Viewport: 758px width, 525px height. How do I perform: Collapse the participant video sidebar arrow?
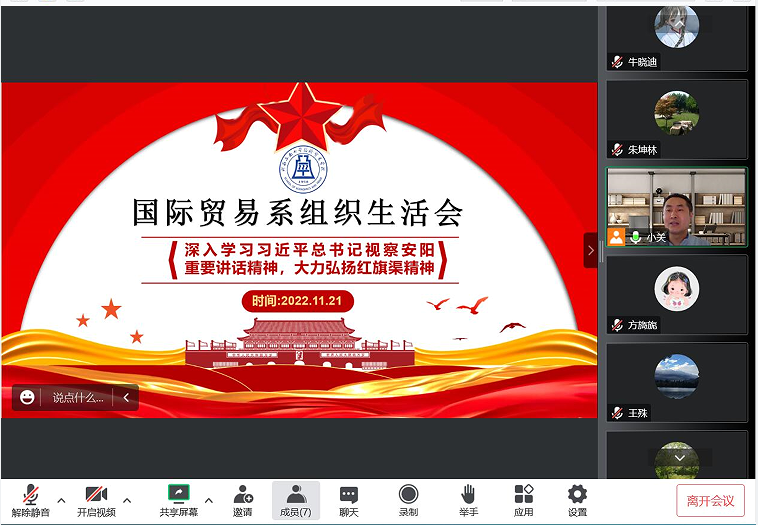point(590,250)
